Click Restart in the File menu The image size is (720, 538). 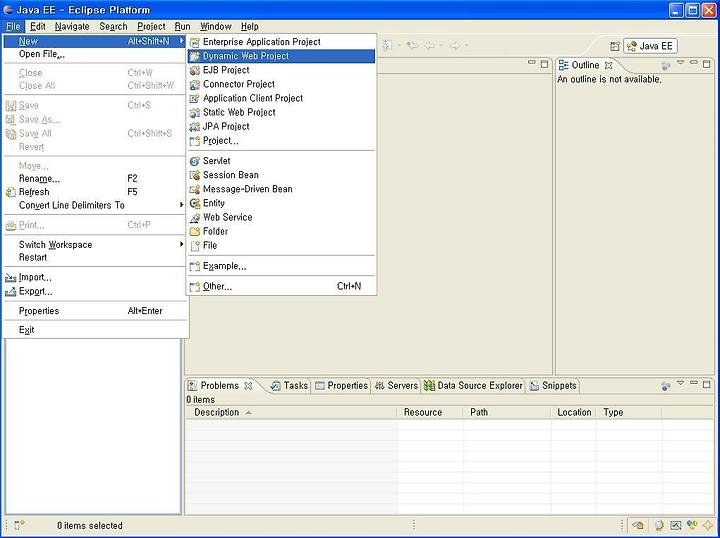point(94,258)
